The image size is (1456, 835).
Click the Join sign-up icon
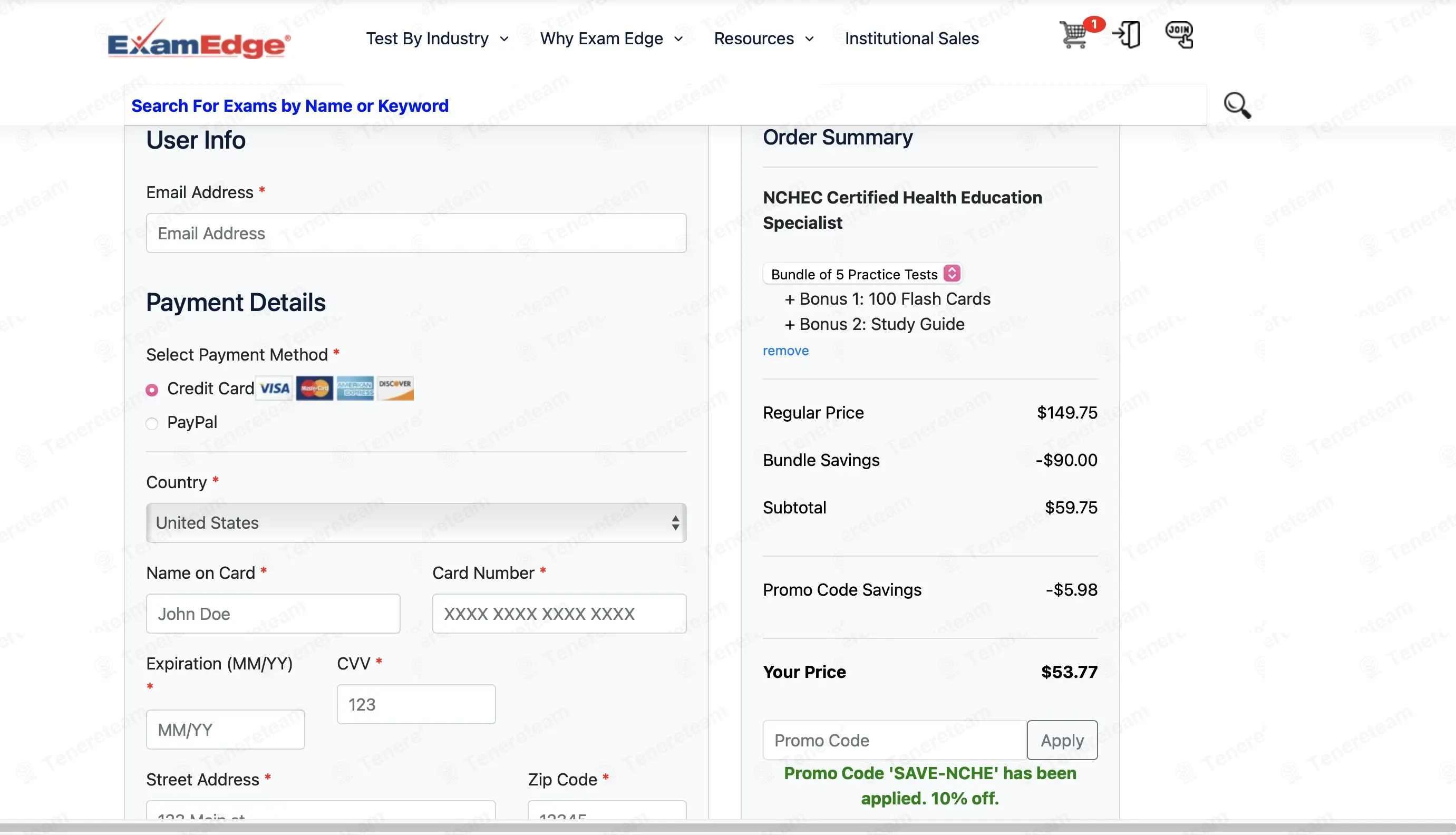(1179, 34)
